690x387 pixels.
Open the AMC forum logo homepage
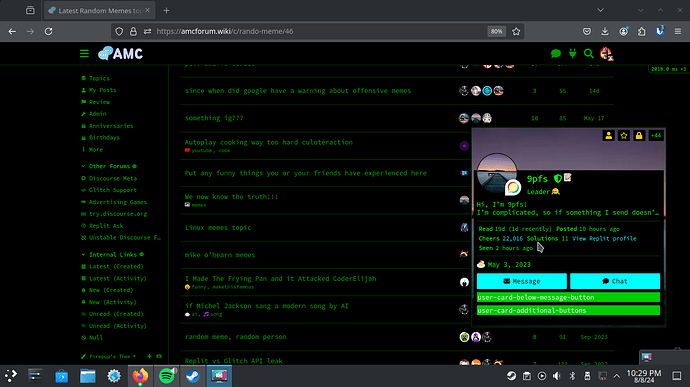121,54
